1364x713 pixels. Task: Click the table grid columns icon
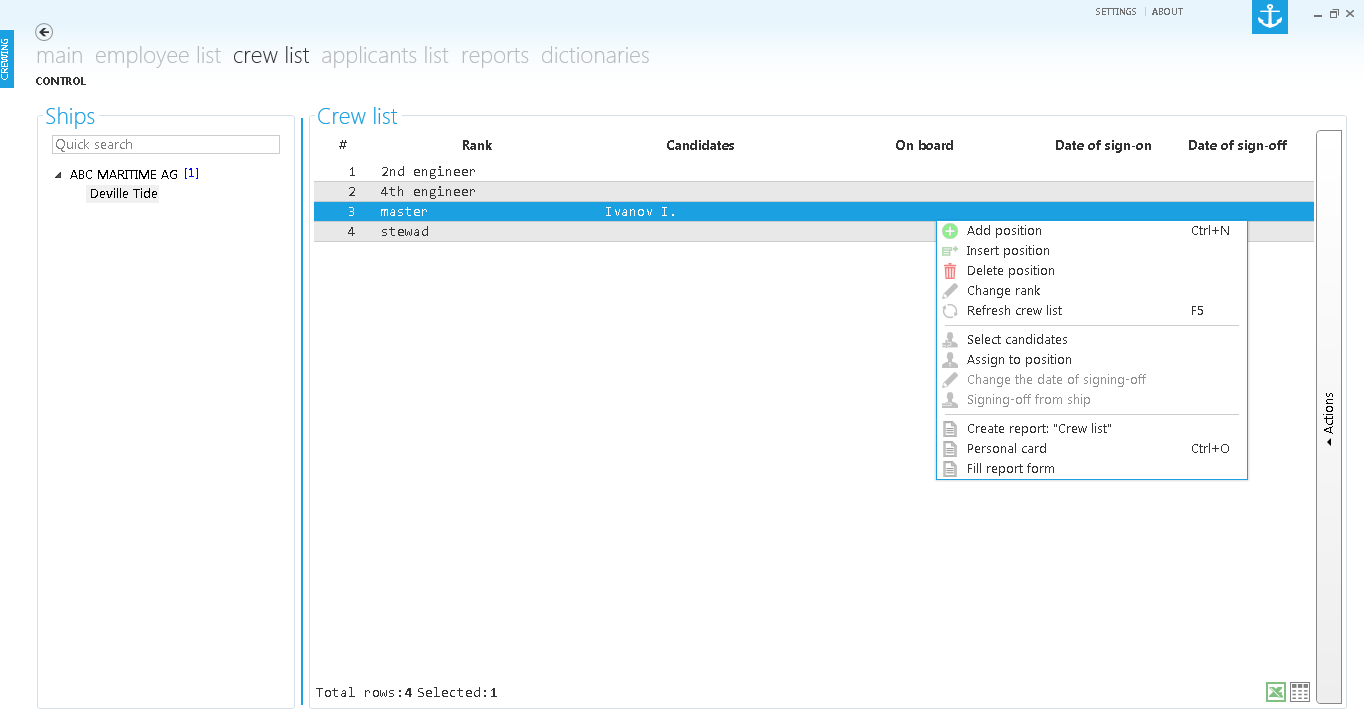[x=1300, y=692]
